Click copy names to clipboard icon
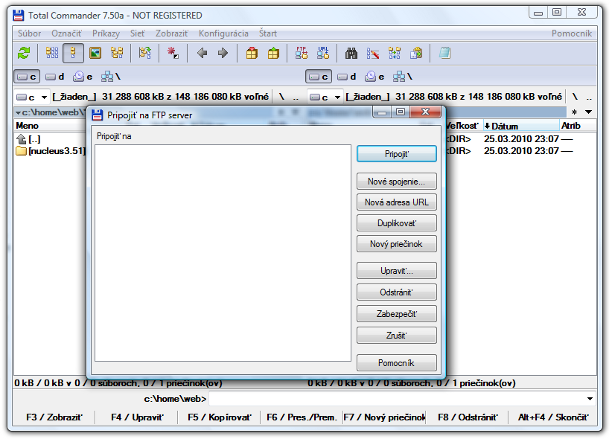Image resolution: width=612 pixels, height=439 pixels. point(416,53)
